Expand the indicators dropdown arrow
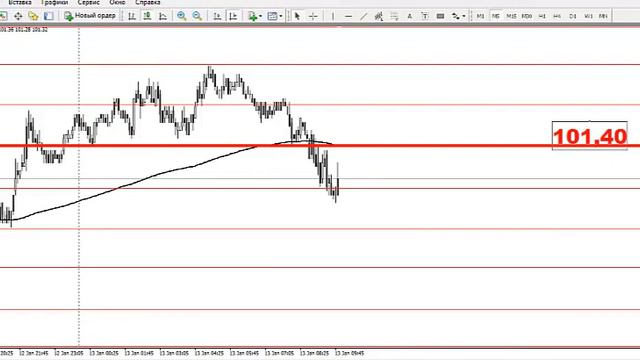 coord(260,16)
